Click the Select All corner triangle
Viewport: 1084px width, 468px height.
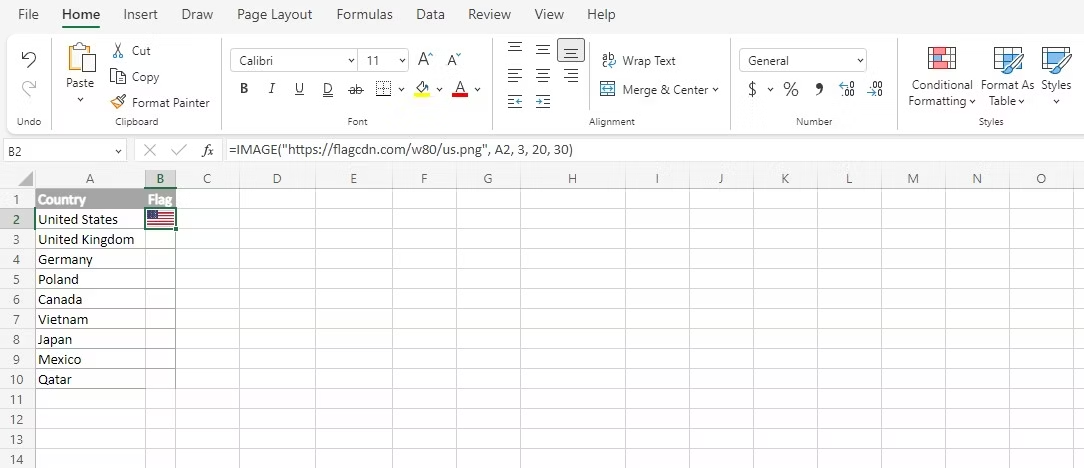point(25,179)
